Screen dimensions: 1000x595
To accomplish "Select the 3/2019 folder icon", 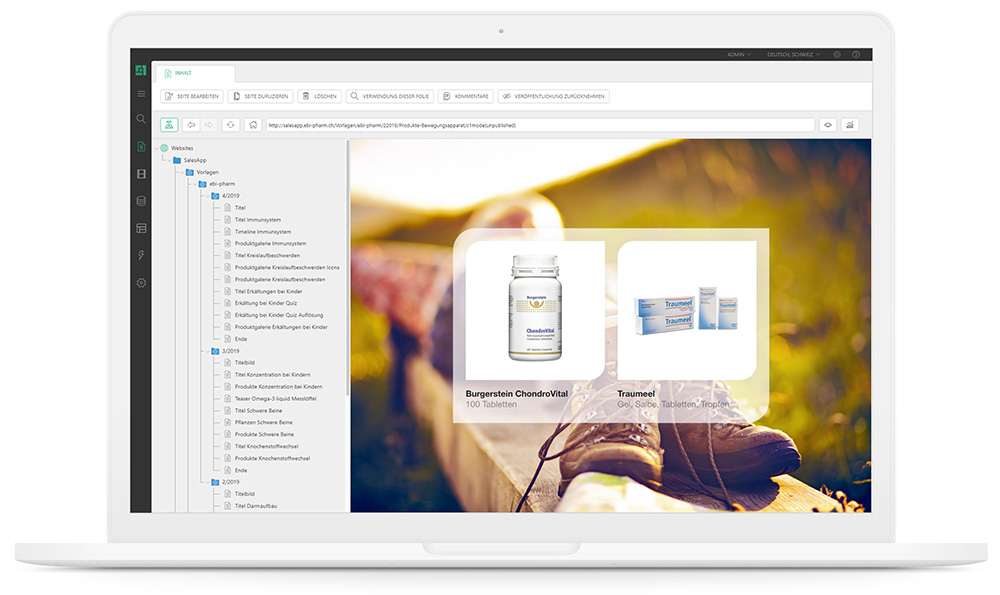I will 216,351.
